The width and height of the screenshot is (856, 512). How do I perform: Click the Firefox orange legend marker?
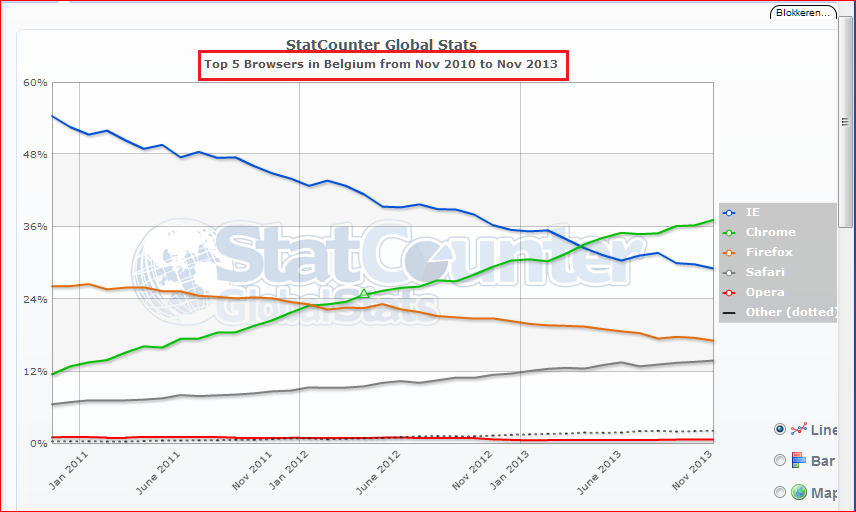tap(729, 253)
